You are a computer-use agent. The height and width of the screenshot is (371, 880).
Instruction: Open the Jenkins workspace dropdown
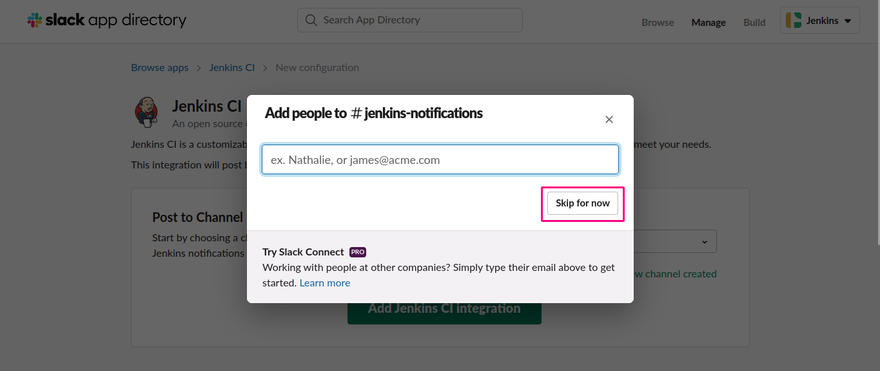tap(819, 21)
